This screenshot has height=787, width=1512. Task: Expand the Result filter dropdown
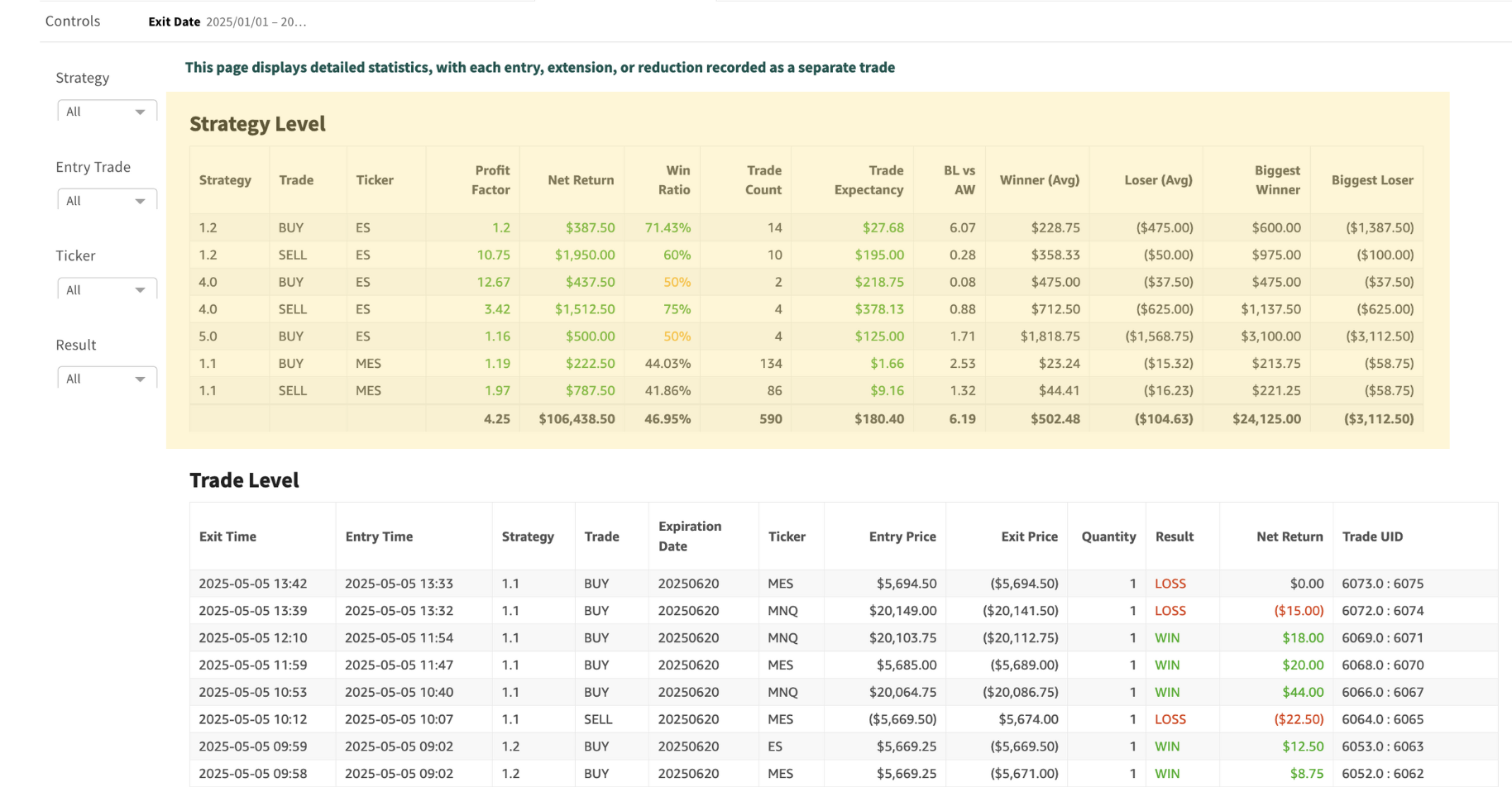coord(107,379)
